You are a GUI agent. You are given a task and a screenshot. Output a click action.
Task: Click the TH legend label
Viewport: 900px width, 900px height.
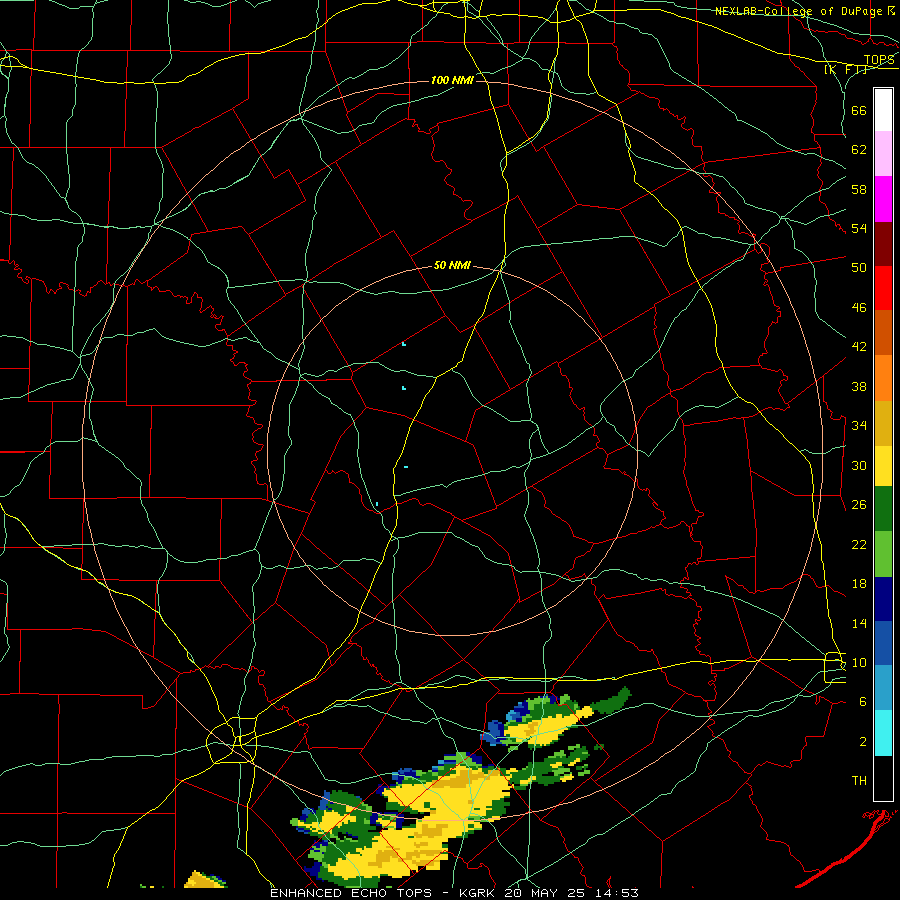point(859,780)
